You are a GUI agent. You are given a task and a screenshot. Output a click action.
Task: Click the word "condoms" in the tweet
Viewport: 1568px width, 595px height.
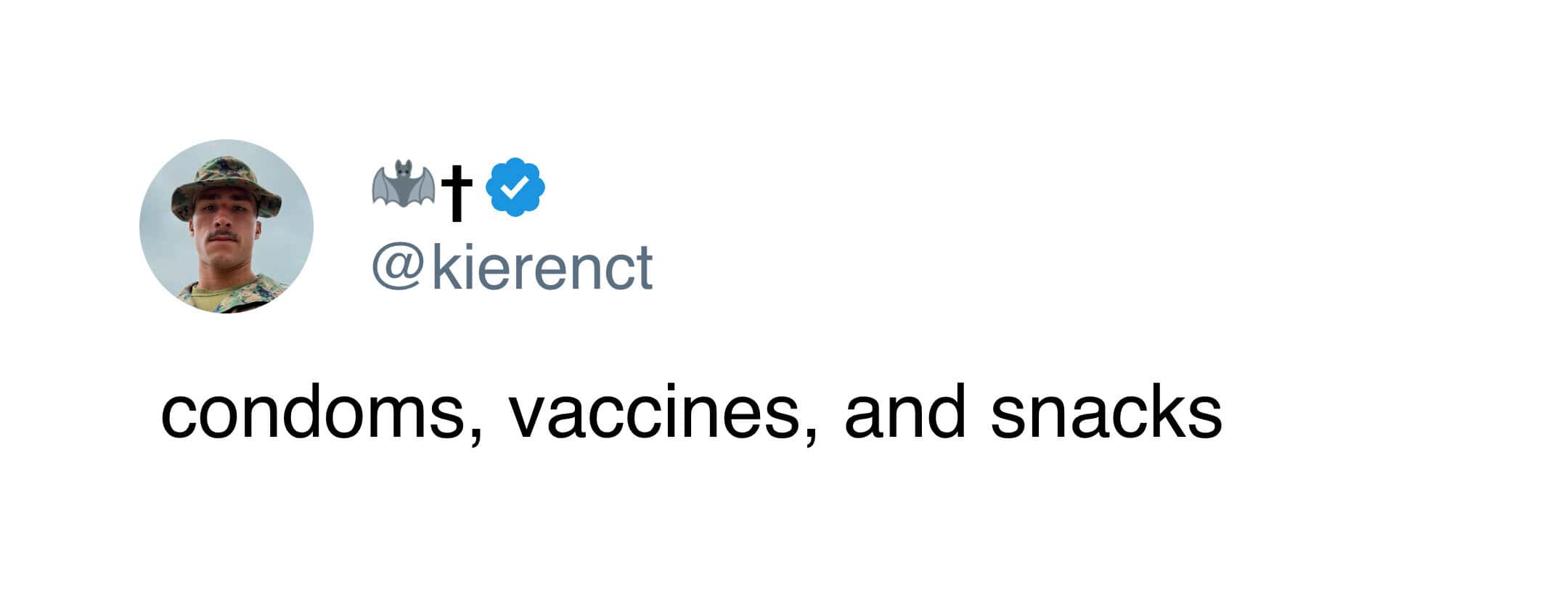click(311, 413)
